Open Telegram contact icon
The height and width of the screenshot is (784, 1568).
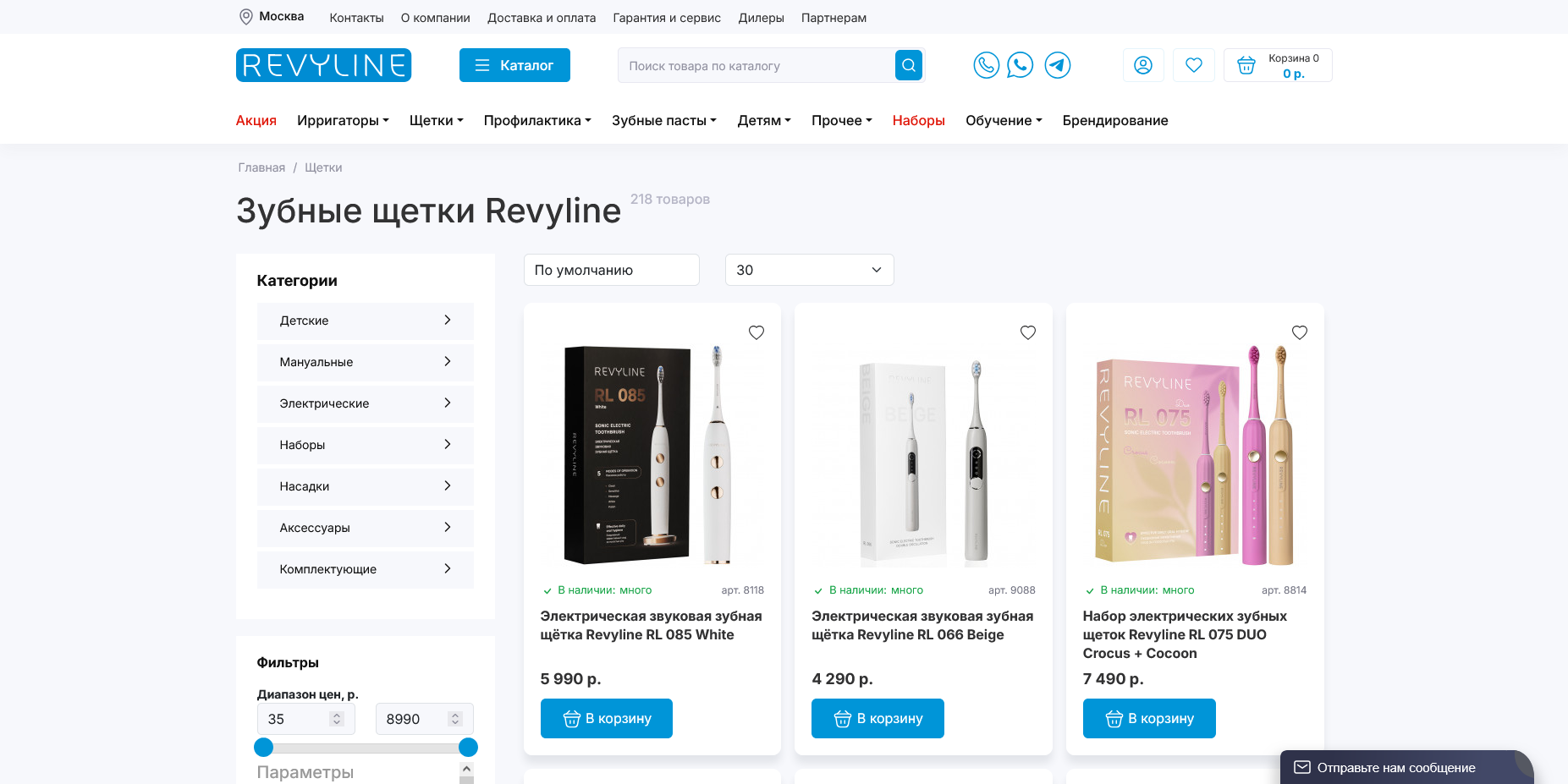(x=1058, y=65)
